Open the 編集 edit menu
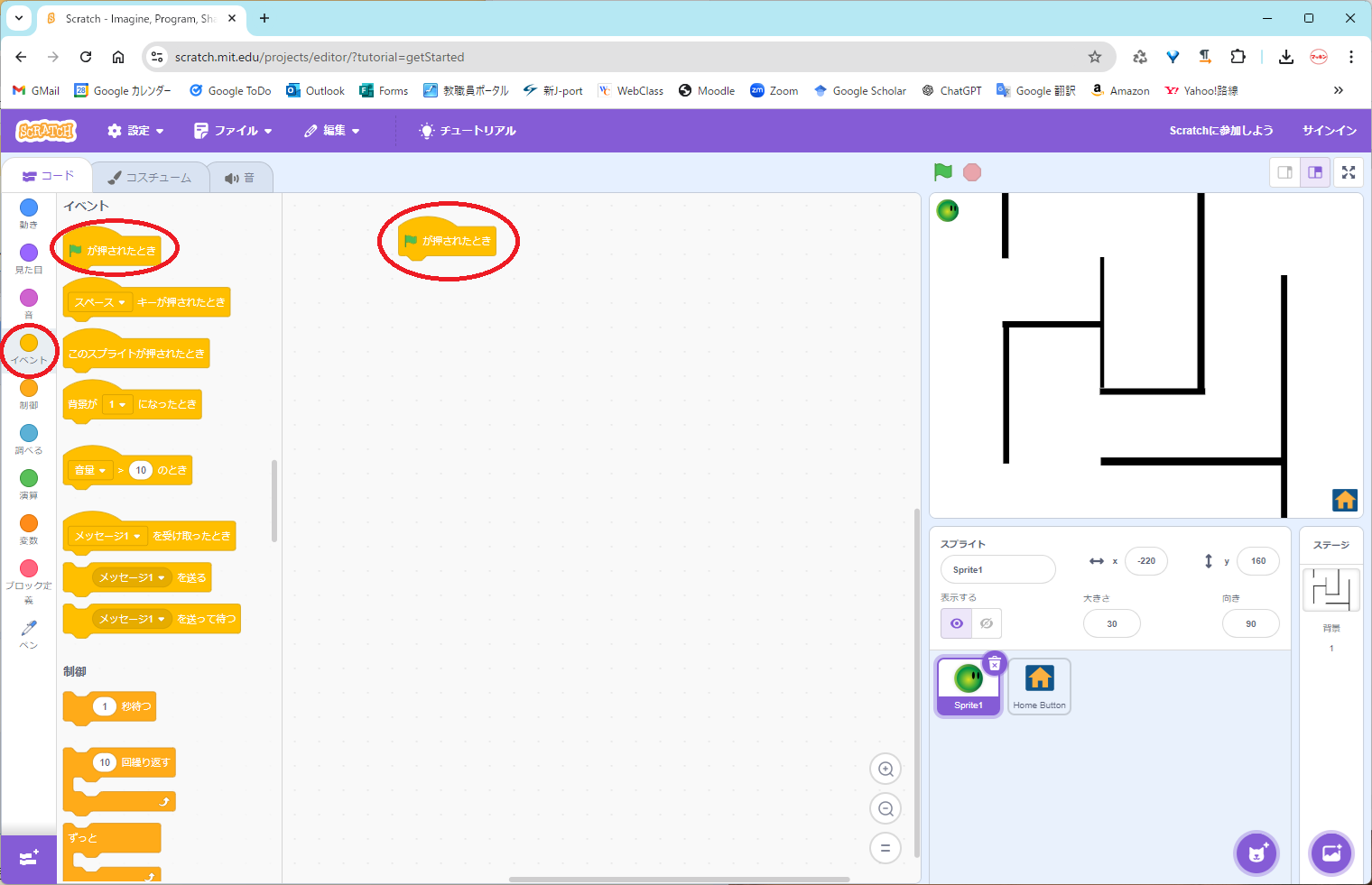This screenshot has height=885, width=1372. tap(332, 131)
